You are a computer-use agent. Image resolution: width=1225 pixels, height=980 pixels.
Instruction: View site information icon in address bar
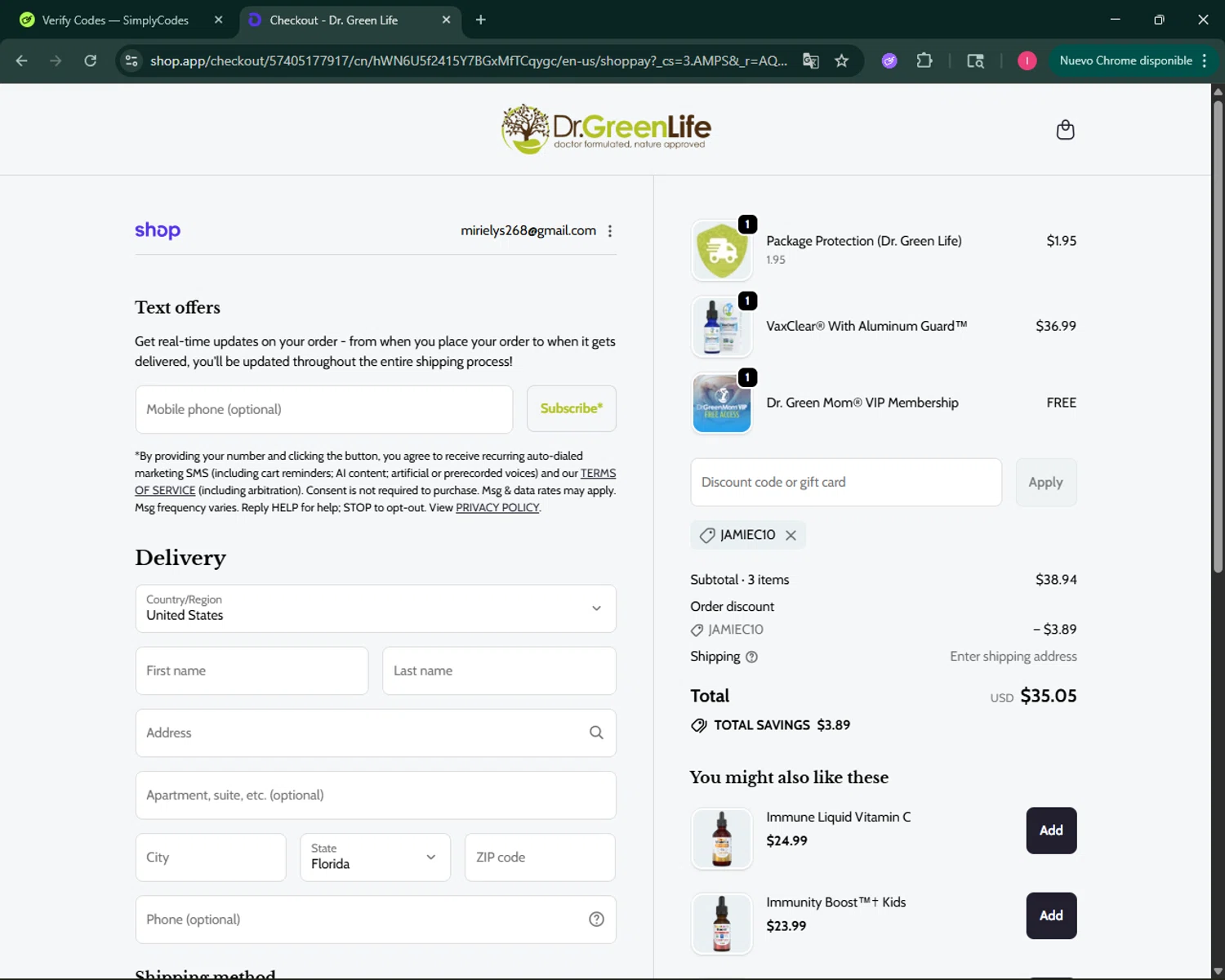click(x=131, y=60)
